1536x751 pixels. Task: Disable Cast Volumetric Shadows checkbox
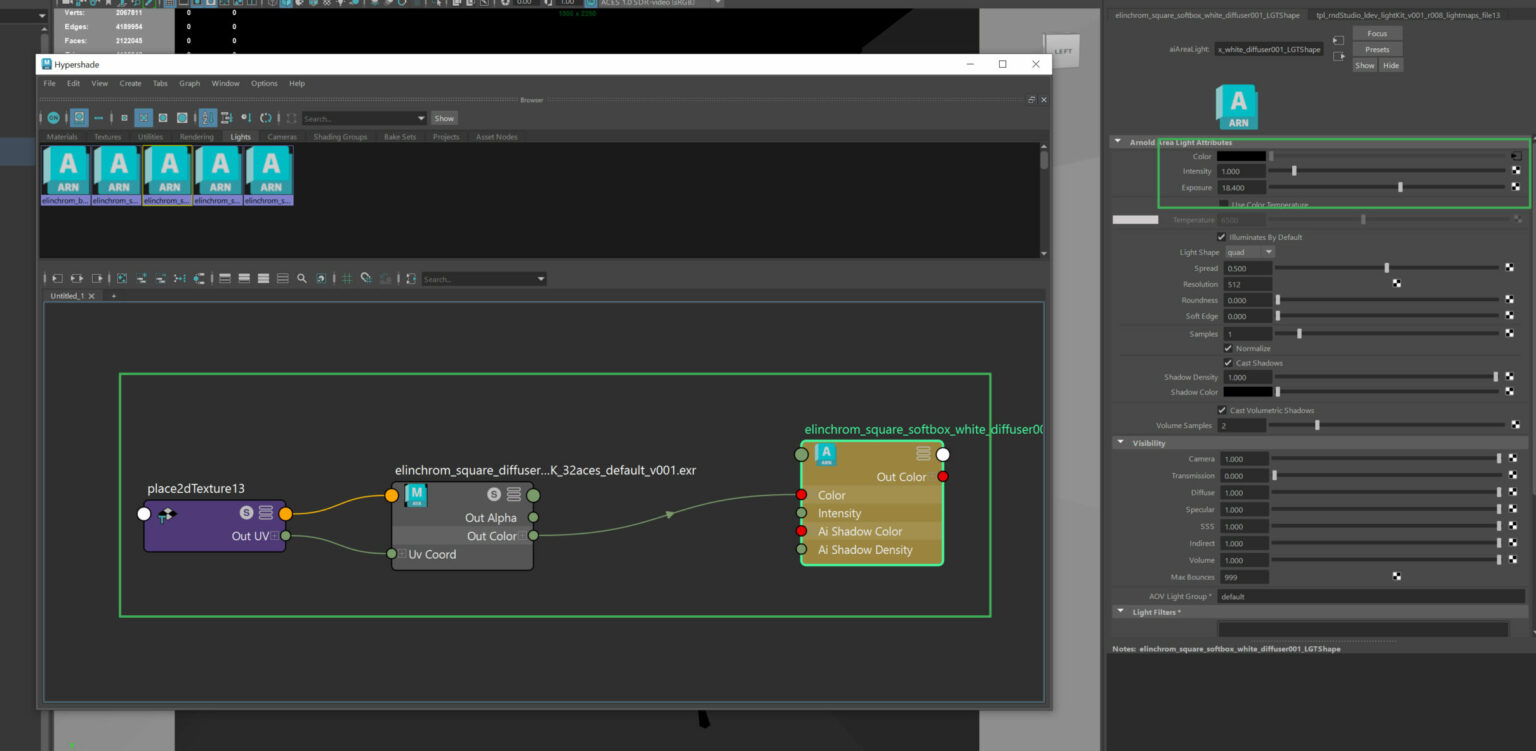1221,410
